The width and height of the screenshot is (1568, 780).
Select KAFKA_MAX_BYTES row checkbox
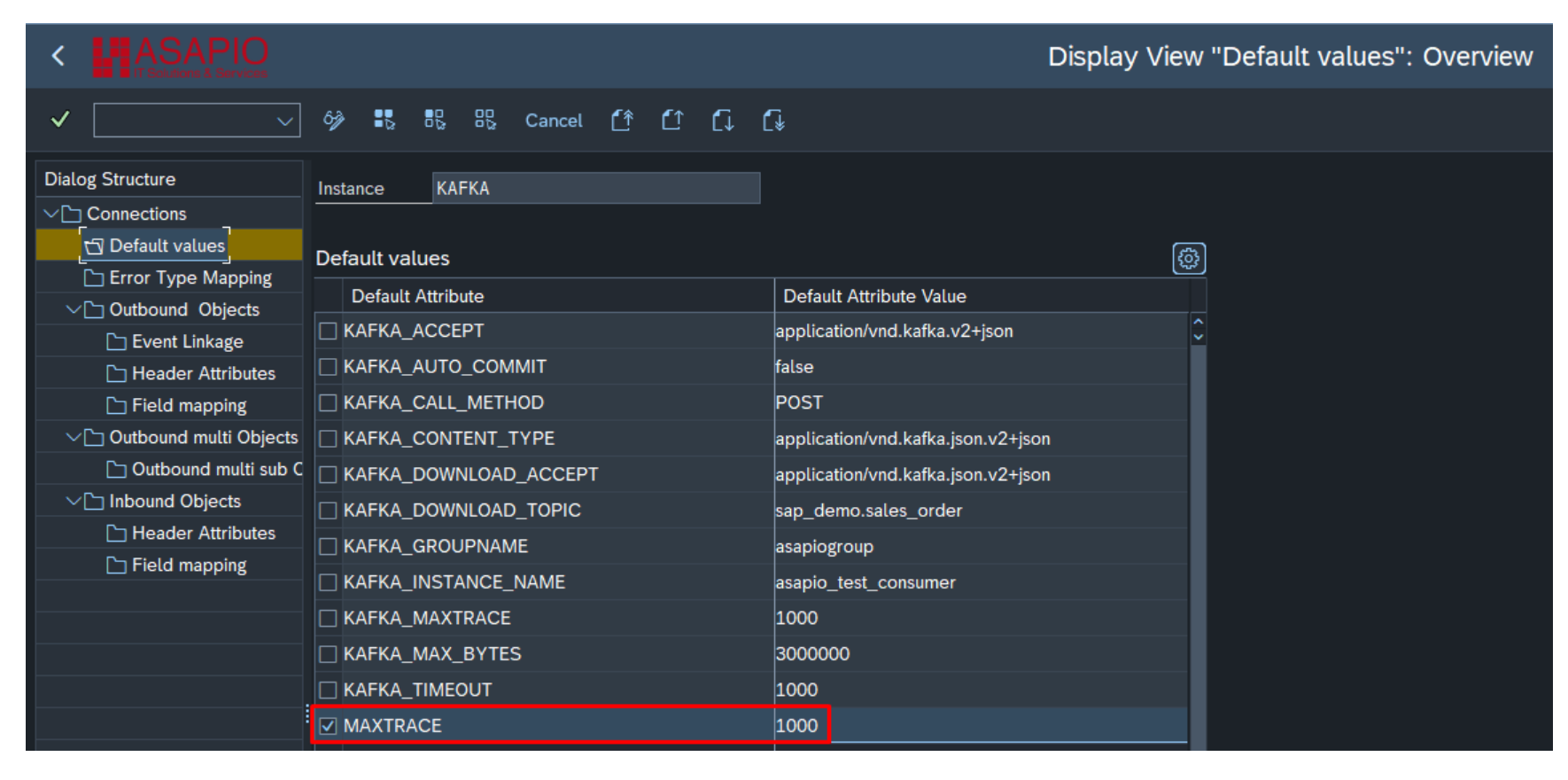329,654
